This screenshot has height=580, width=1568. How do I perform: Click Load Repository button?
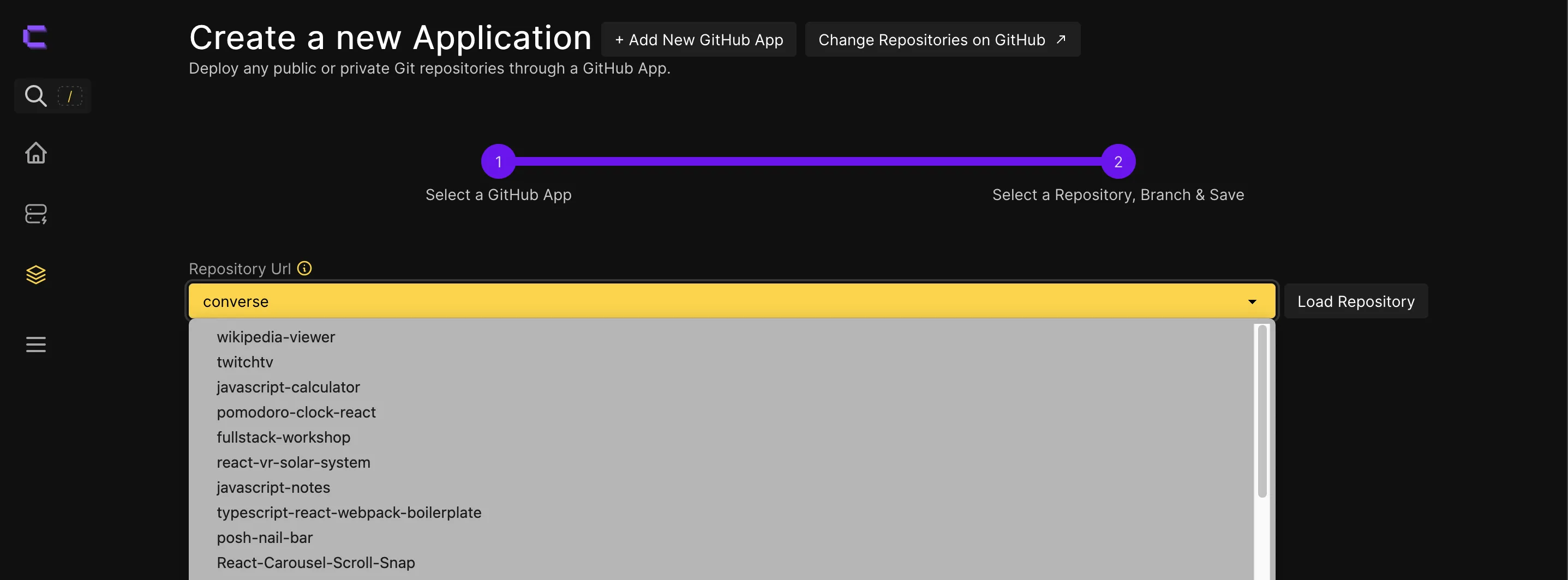tap(1356, 301)
